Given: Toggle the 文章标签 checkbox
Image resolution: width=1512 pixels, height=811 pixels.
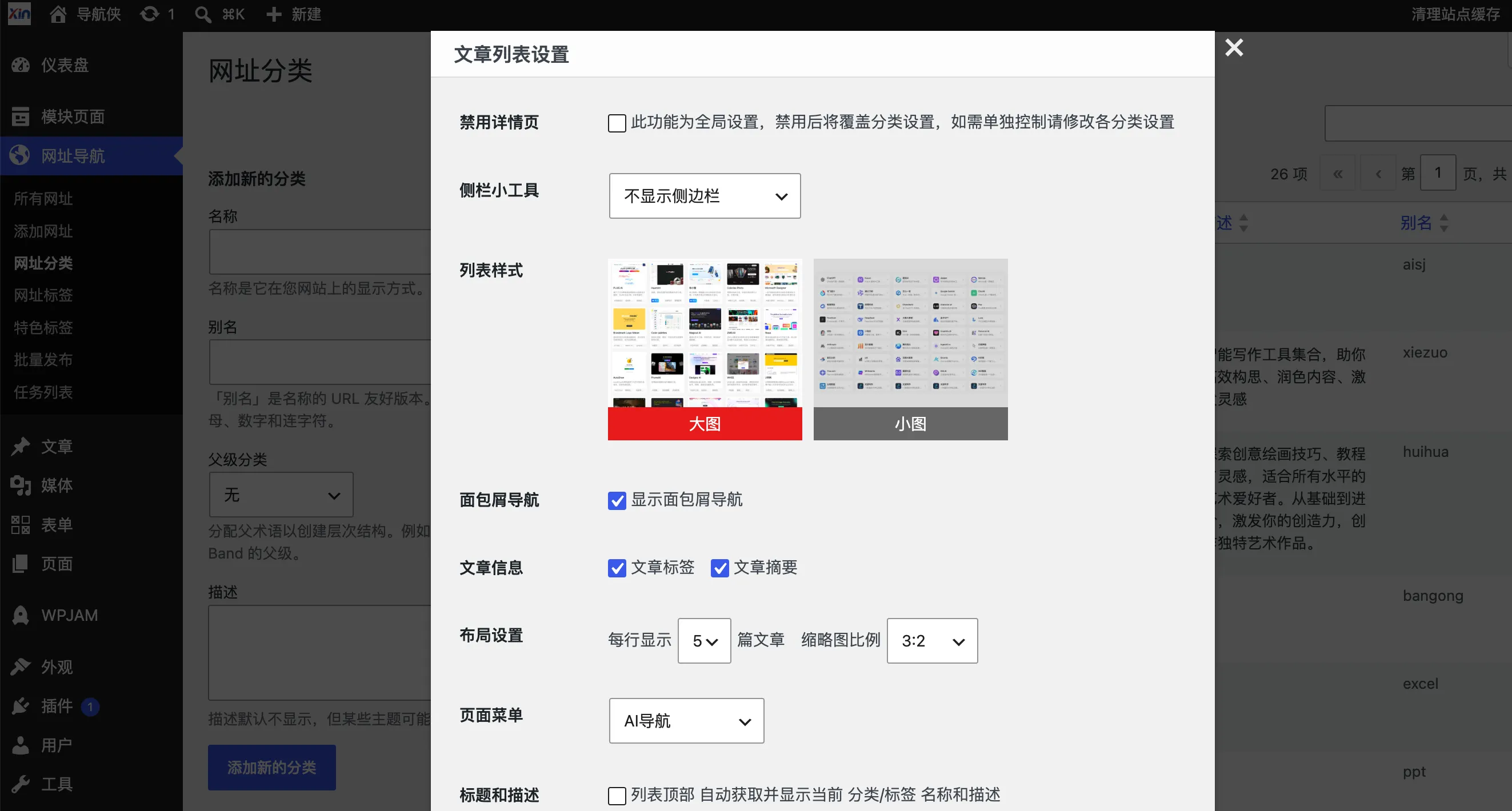Looking at the screenshot, I should tap(617, 568).
